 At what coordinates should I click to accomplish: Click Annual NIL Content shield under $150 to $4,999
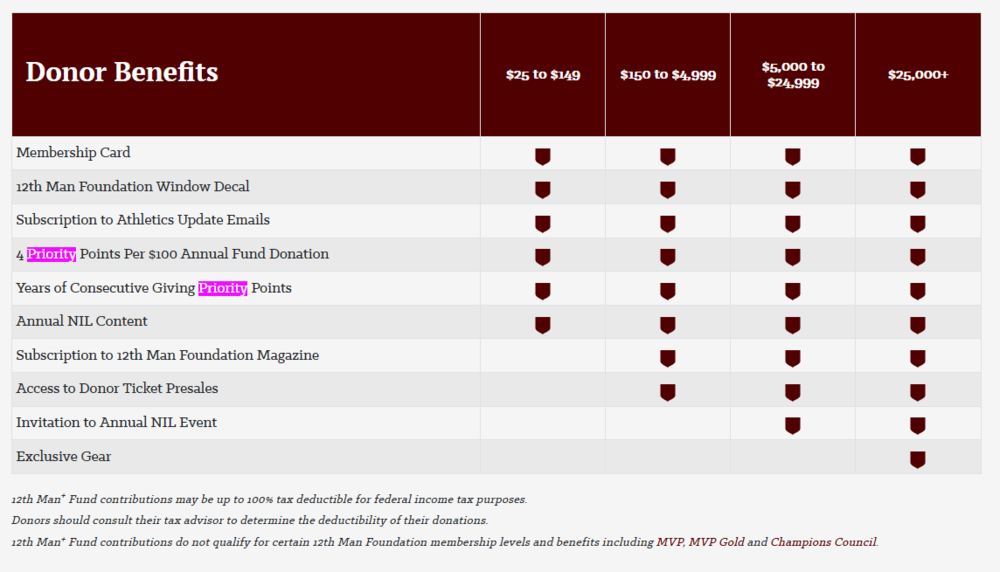(668, 325)
